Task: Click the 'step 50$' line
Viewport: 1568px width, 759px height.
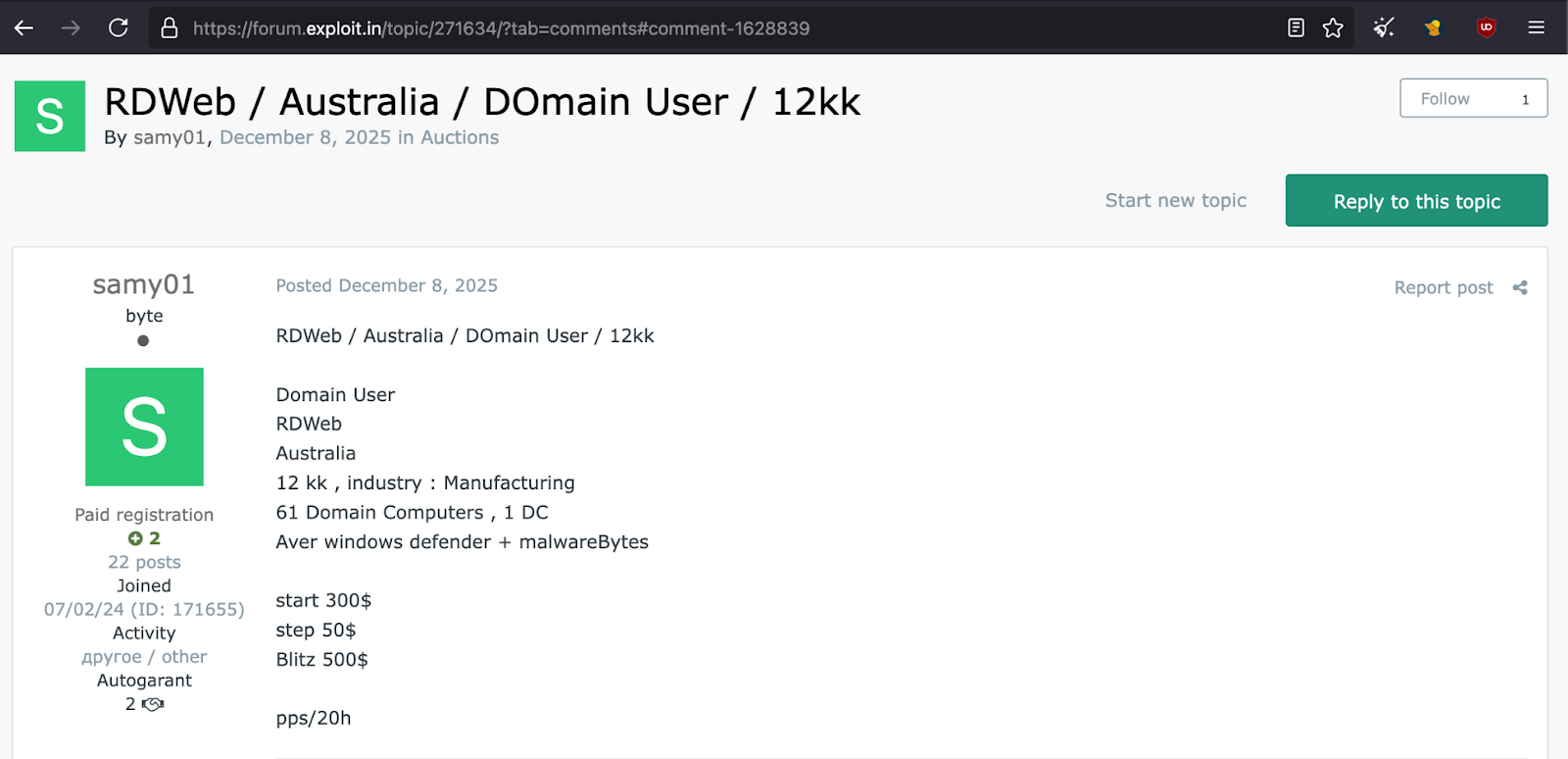Action: (316, 630)
